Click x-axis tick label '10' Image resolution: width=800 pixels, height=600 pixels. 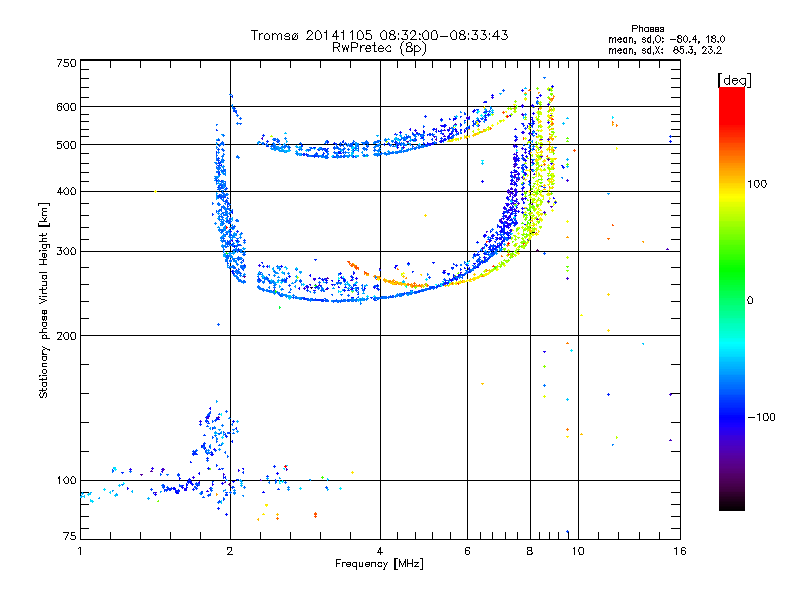(578, 551)
